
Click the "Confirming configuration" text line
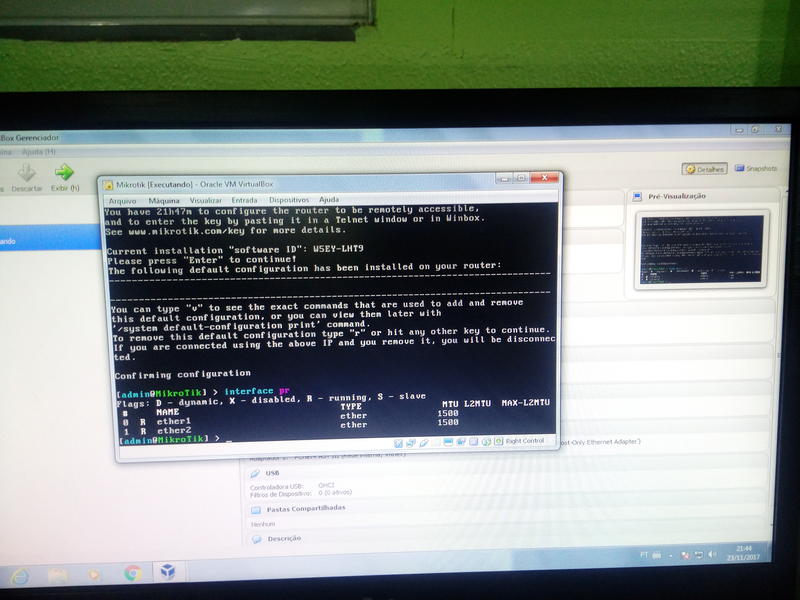click(183, 375)
